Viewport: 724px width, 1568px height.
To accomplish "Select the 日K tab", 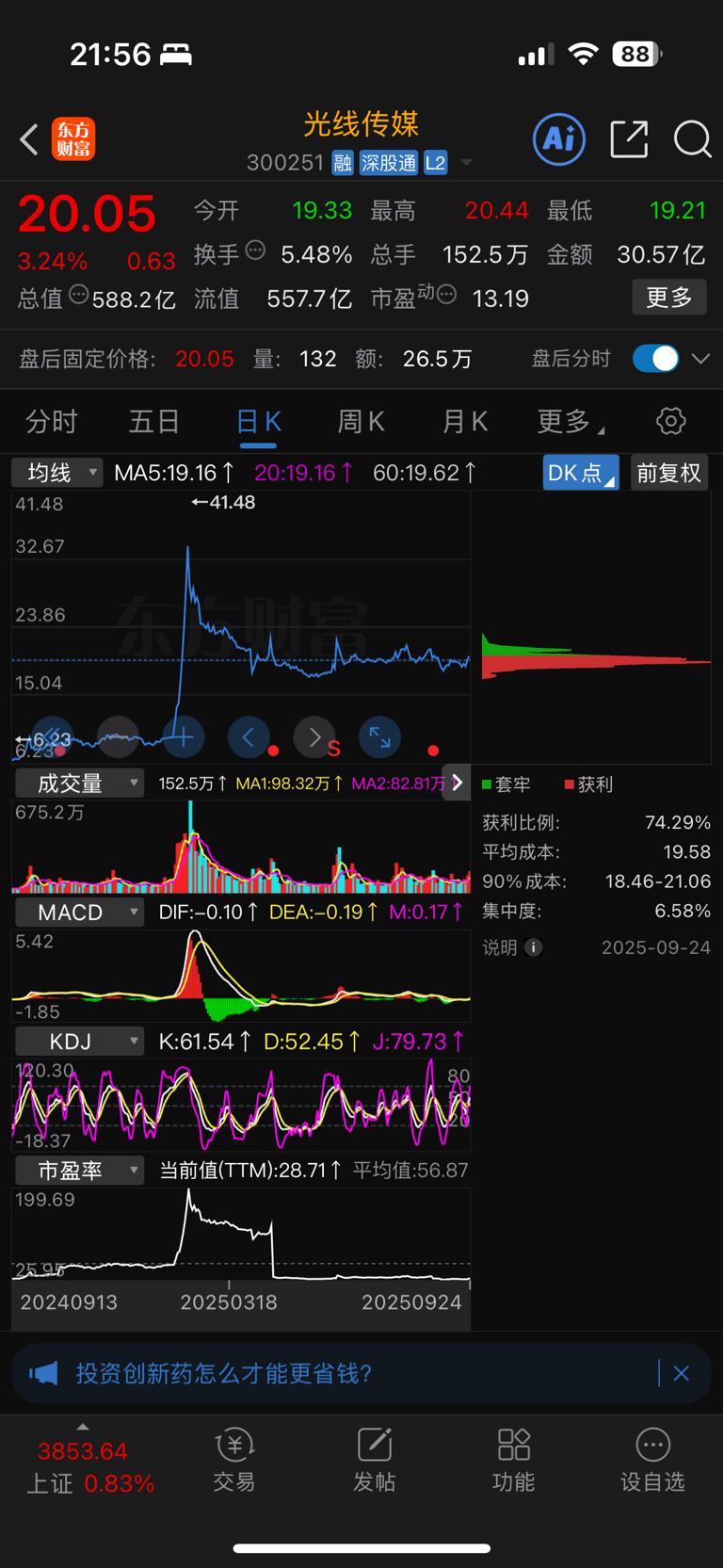I will (x=258, y=421).
